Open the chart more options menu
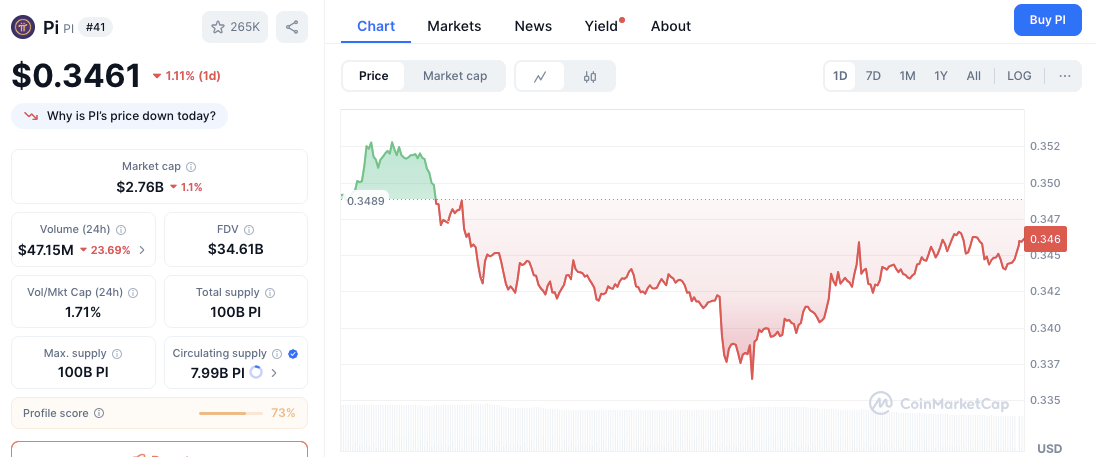 (1064, 76)
